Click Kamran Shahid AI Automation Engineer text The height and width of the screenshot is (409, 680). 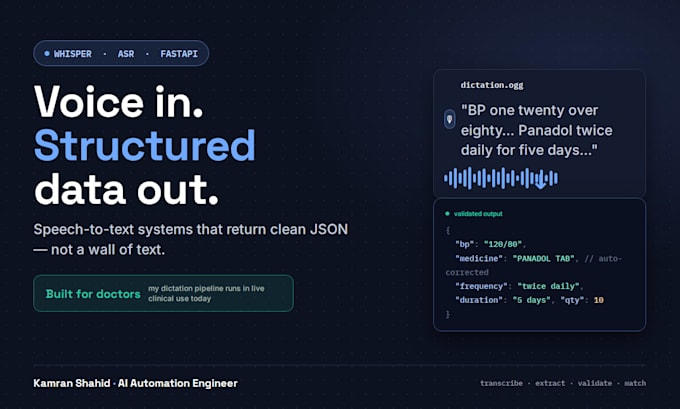pyautogui.click(x=135, y=383)
